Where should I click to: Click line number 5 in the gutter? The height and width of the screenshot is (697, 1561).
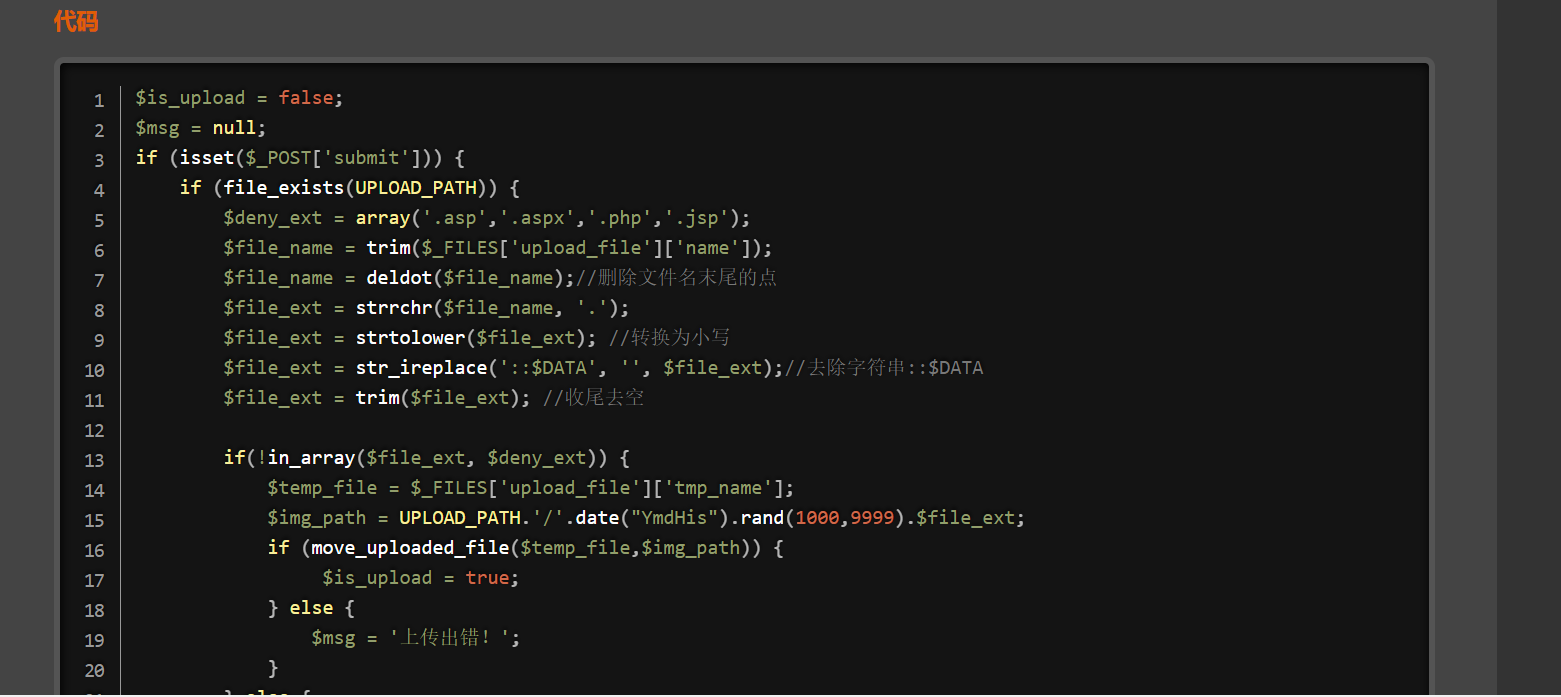point(99,220)
